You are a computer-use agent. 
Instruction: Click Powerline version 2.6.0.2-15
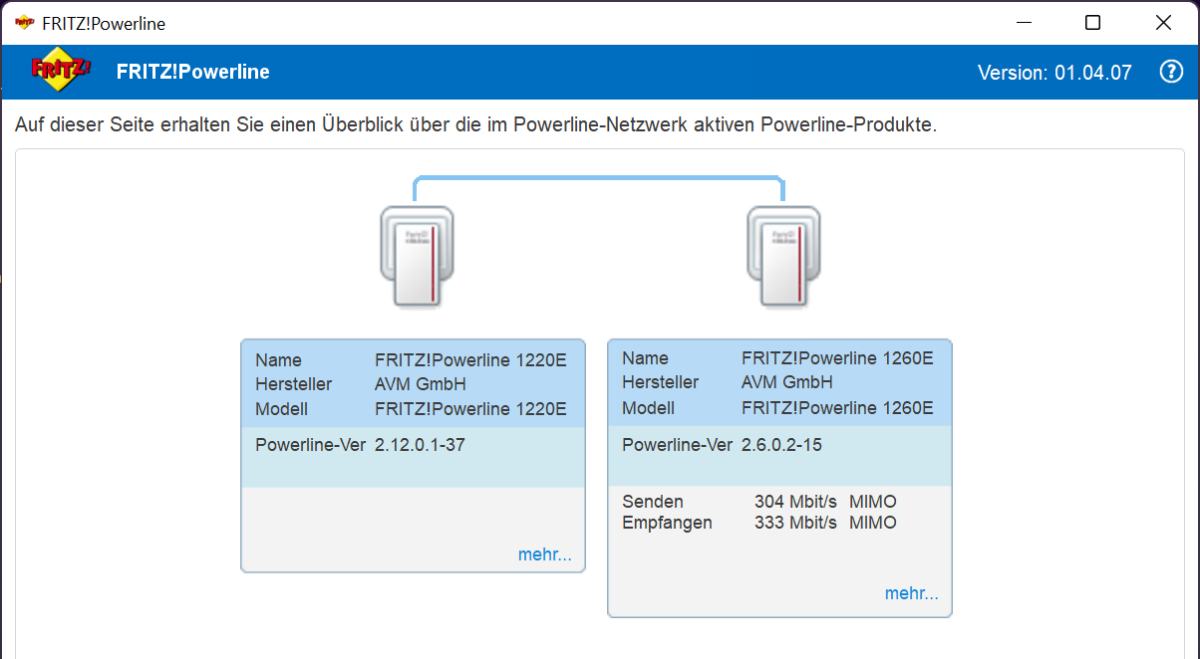[x=782, y=445]
